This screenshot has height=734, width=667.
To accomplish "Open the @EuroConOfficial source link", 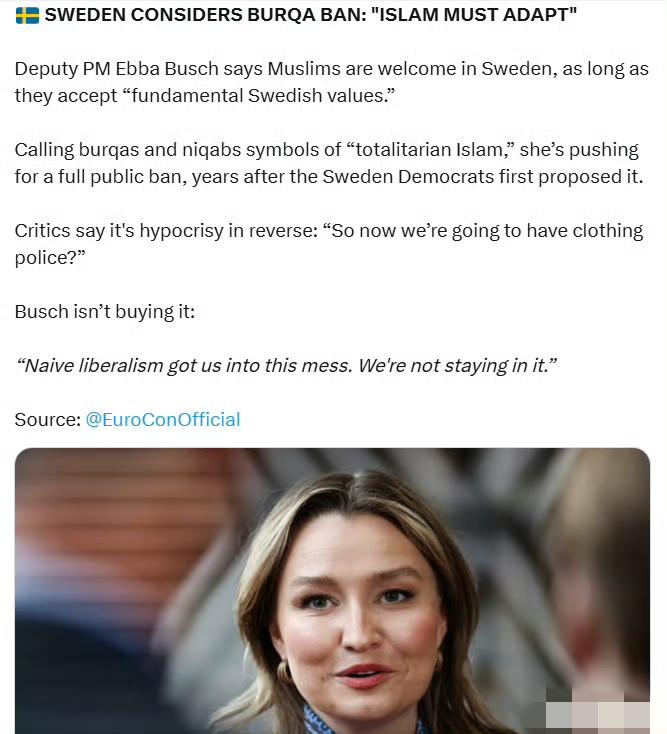I will pos(163,419).
